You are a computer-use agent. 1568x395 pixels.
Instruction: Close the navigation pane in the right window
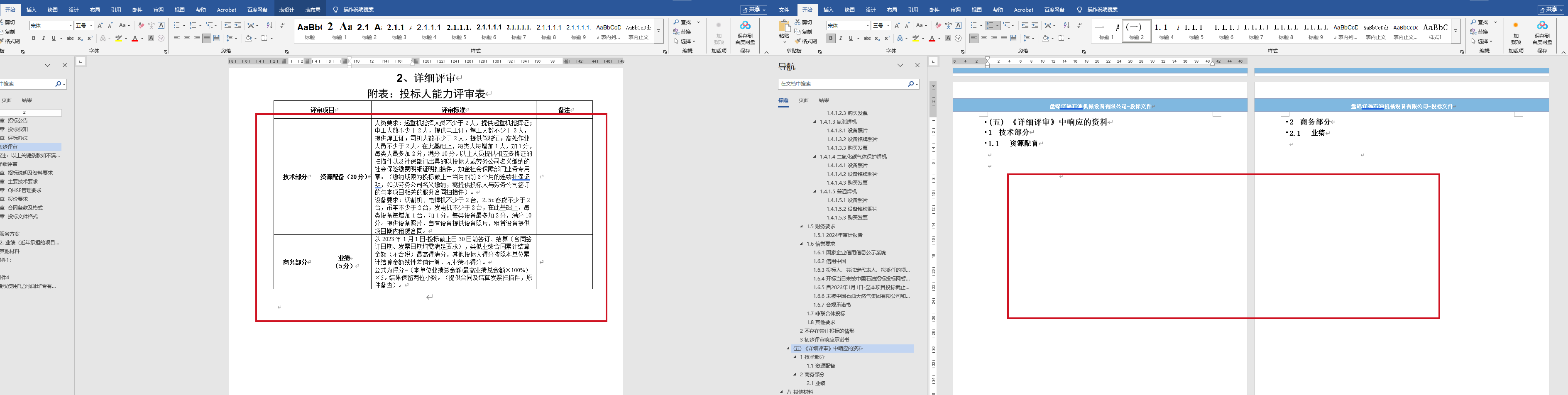(x=917, y=66)
